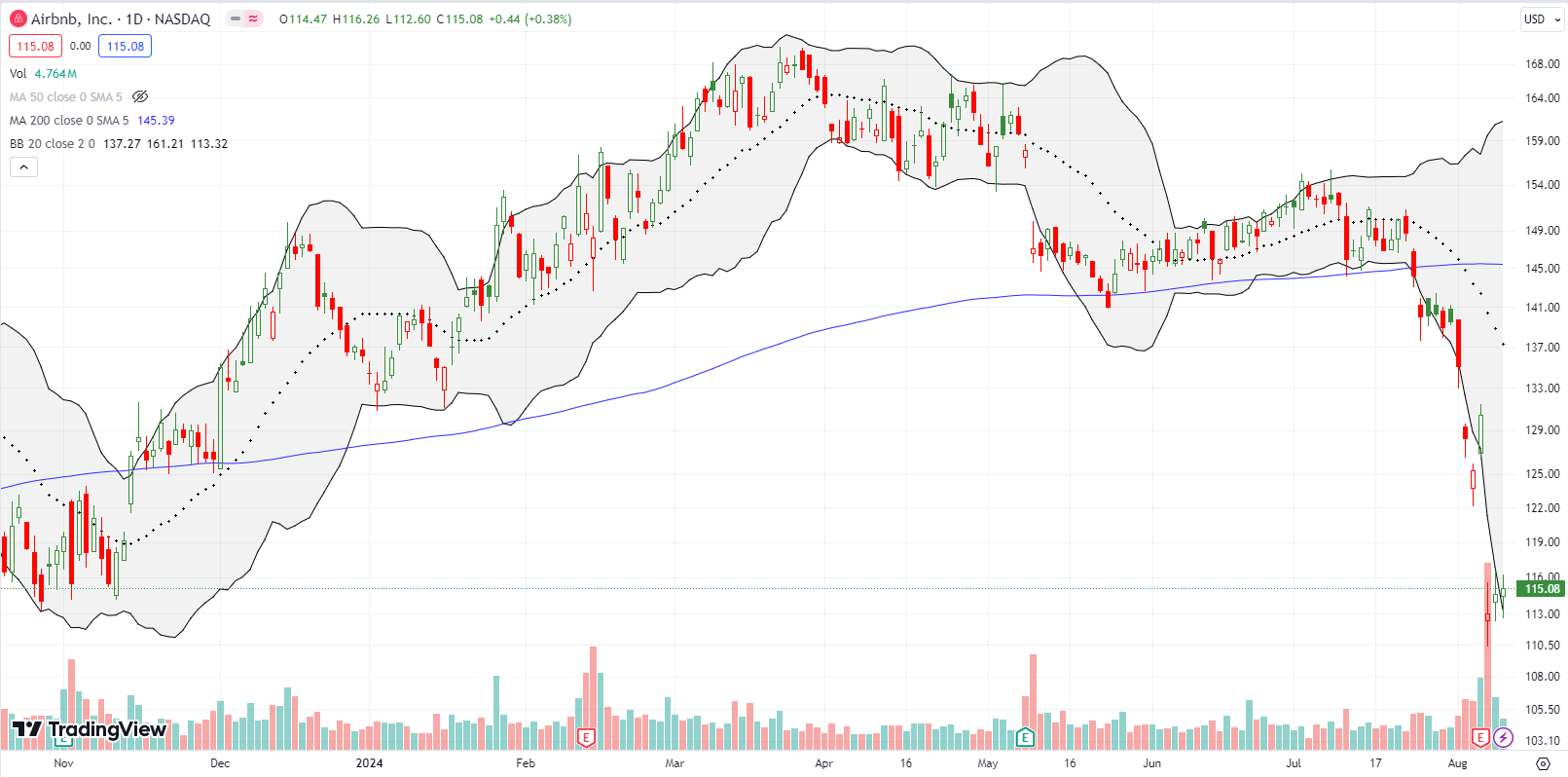Image resolution: width=1568 pixels, height=777 pixels.
Task: Click the pink approximate data-mode indicator
Action: 254,18
